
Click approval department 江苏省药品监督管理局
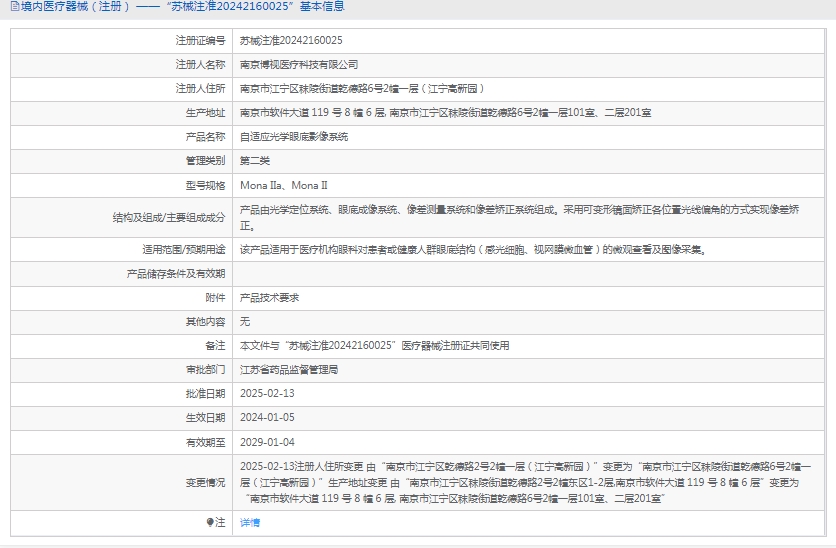click(289, 370)
